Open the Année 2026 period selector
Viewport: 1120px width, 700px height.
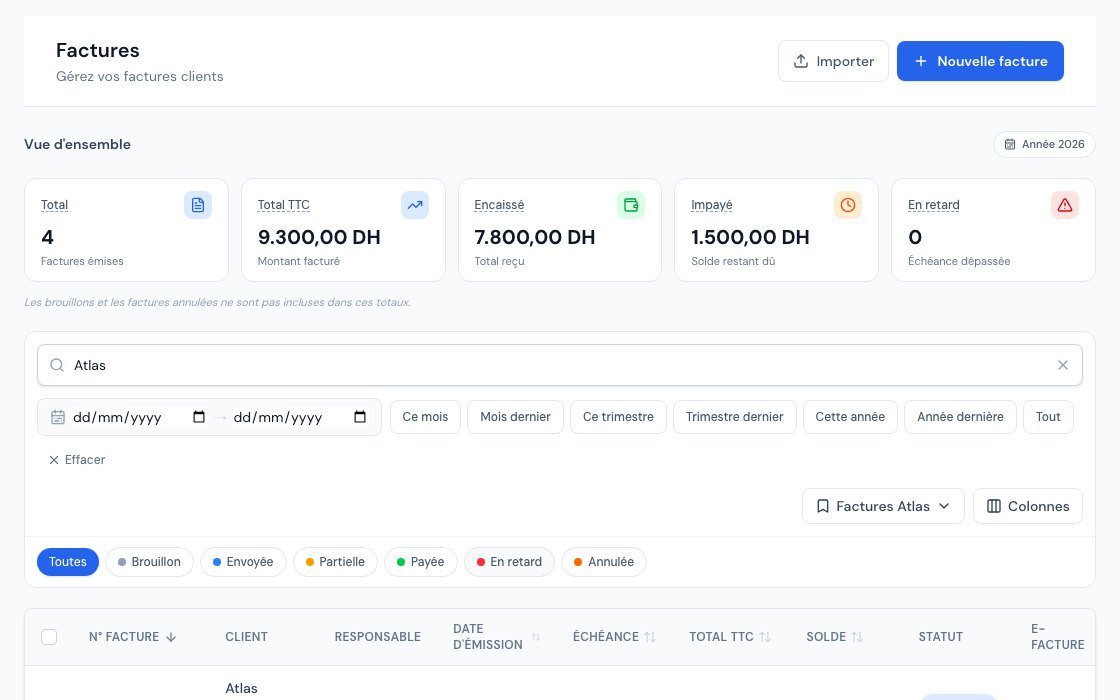point(1044,144)
